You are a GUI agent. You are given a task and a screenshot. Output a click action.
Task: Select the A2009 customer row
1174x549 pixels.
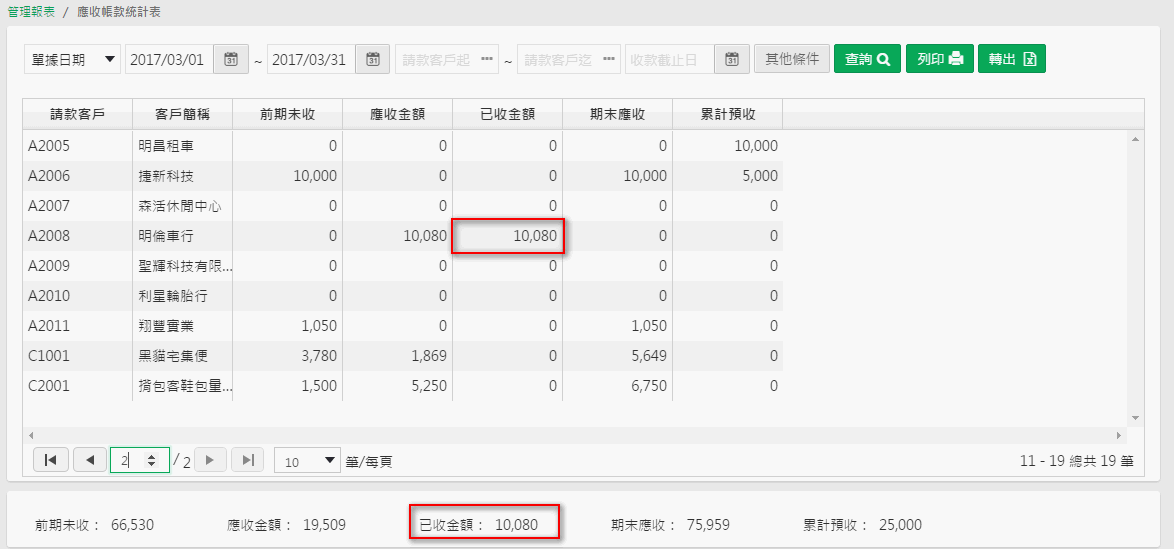click(x=403, y=266)
